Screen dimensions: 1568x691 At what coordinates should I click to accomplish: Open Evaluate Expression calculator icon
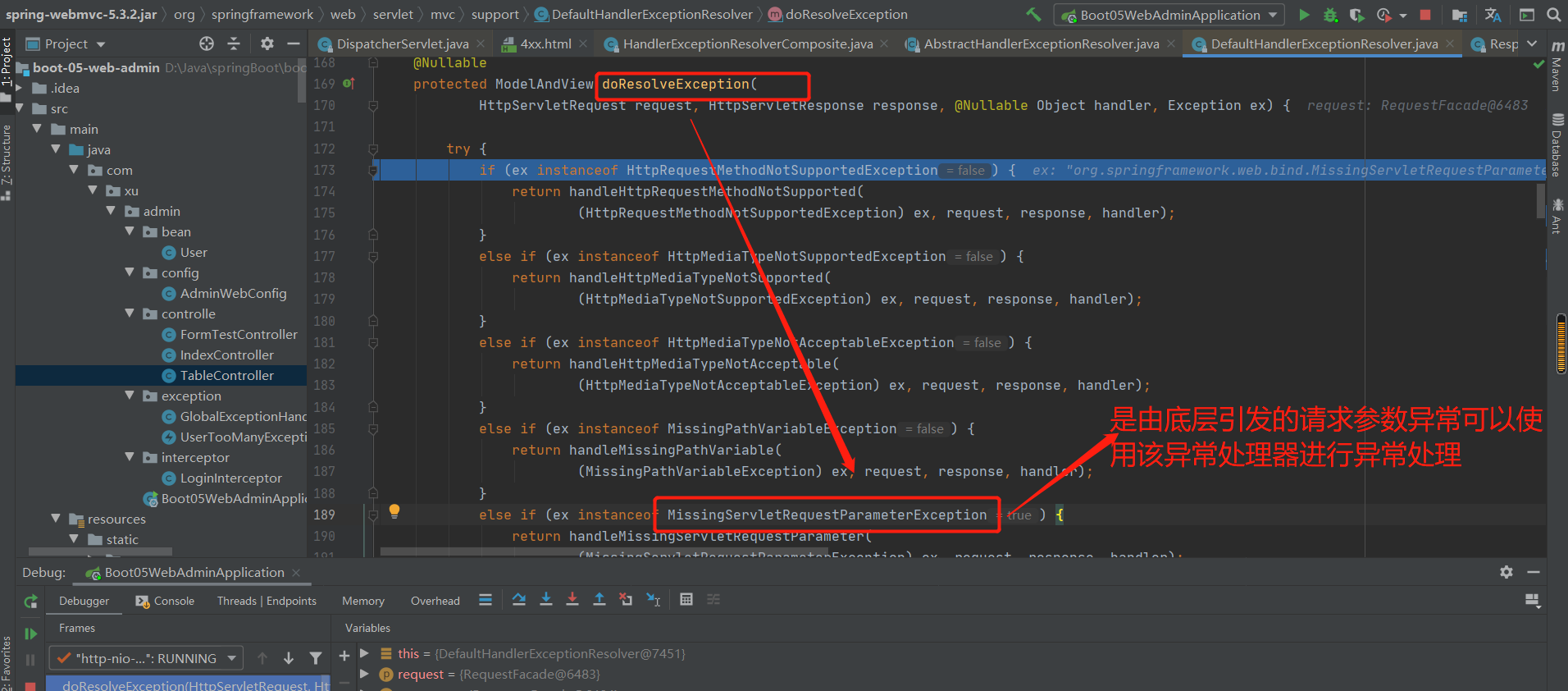[x=686, y=600]
